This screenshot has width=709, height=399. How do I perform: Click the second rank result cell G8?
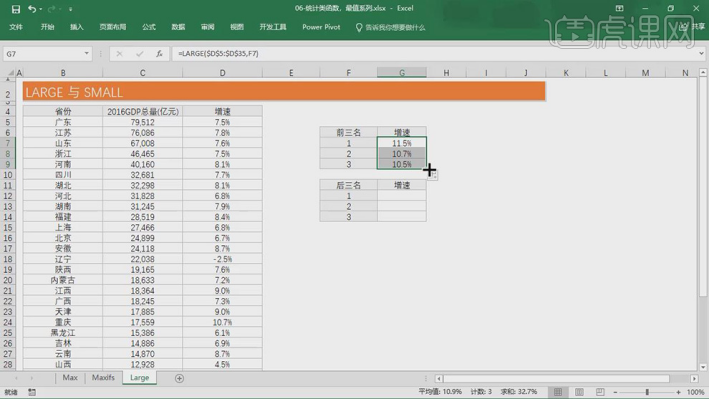[x=402, y=154]
